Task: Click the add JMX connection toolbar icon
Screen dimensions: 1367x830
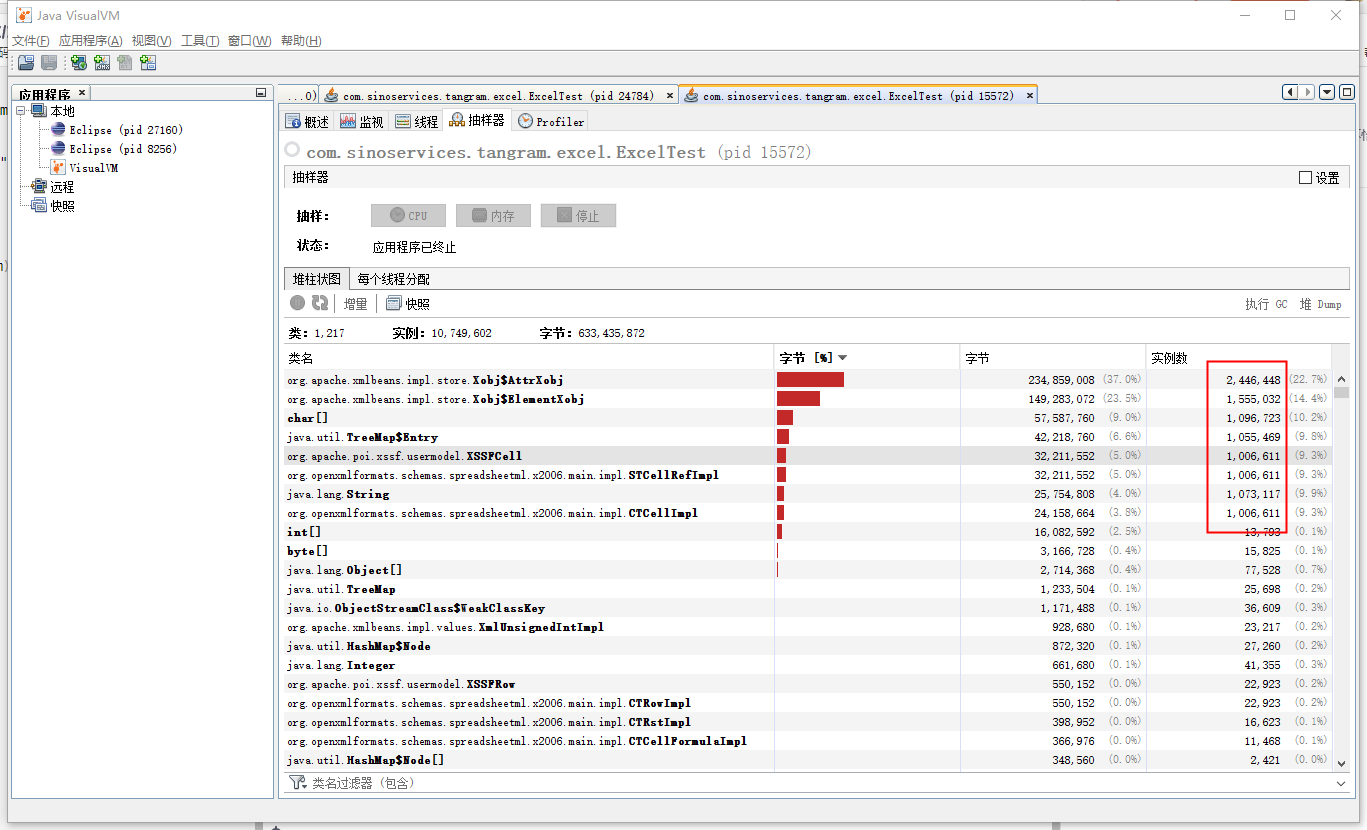Action: [x=102, y=62]
